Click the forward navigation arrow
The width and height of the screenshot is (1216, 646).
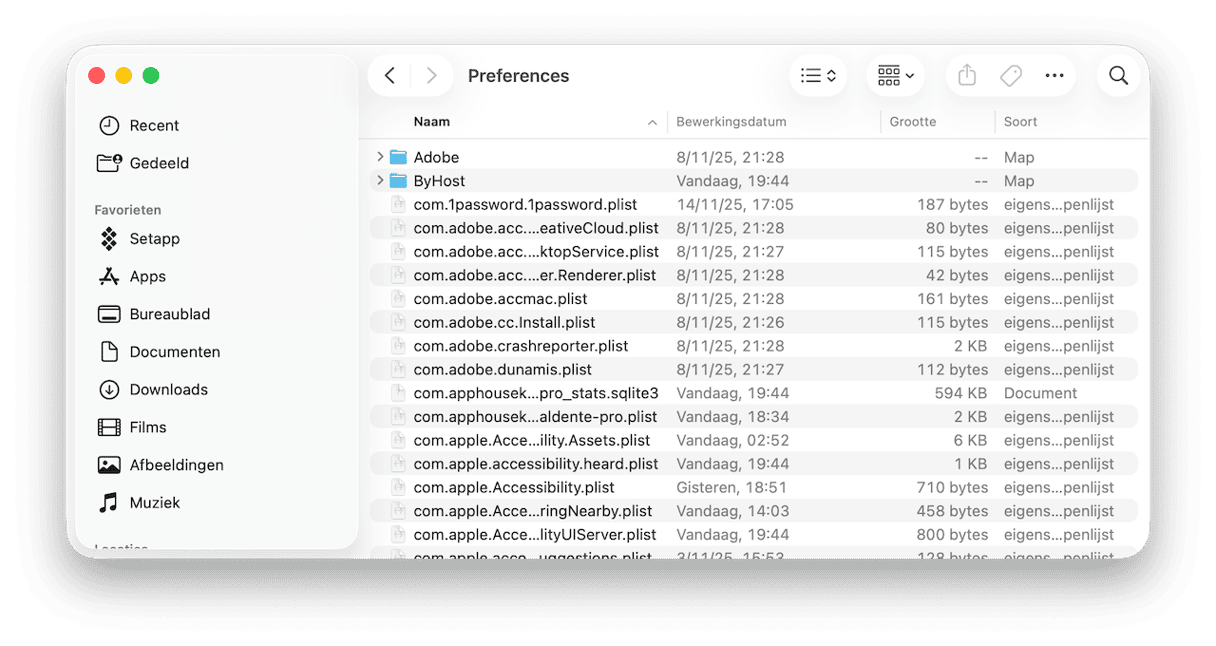[431, 76]
